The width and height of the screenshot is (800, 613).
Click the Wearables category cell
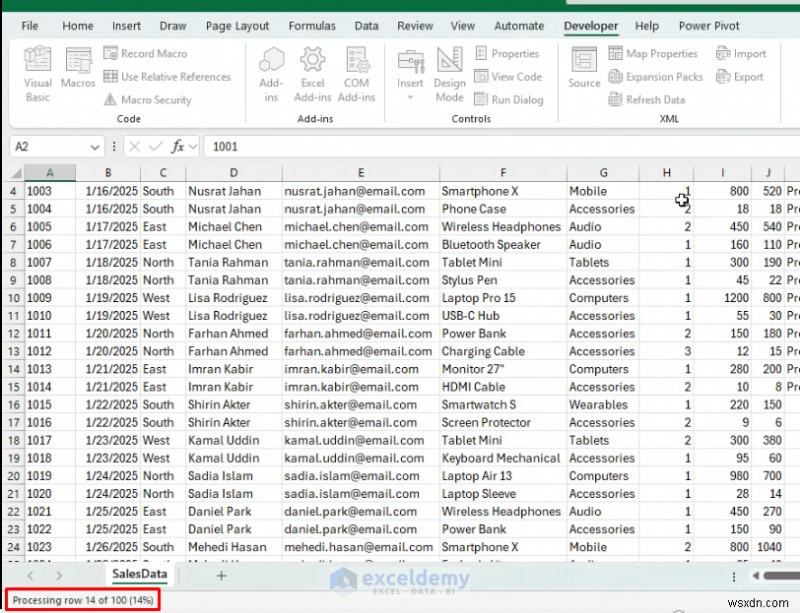[603, 405]
